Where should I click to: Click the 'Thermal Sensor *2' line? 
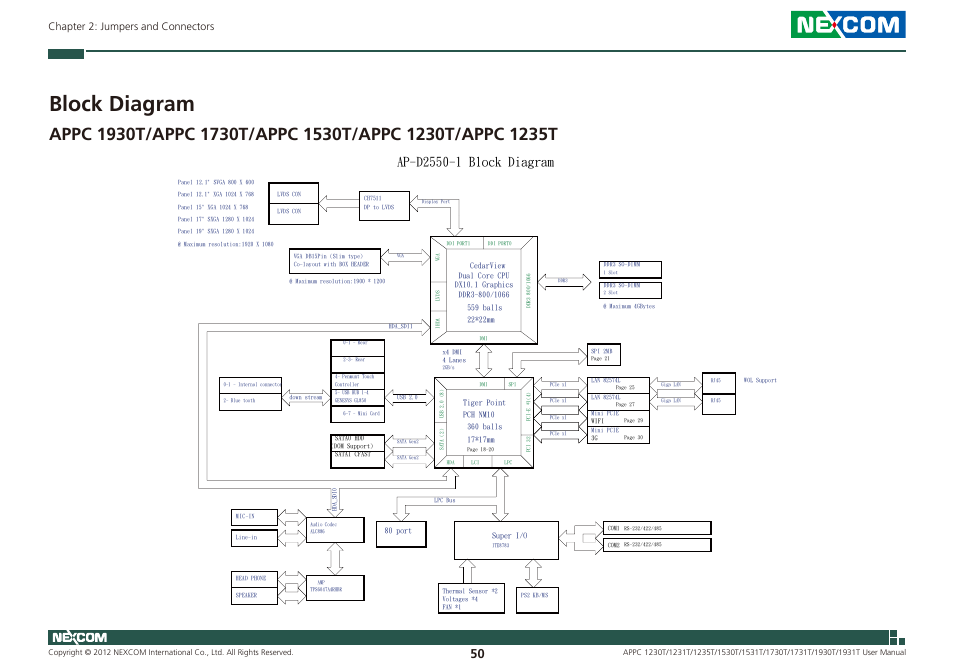click(x=470, y=591)
